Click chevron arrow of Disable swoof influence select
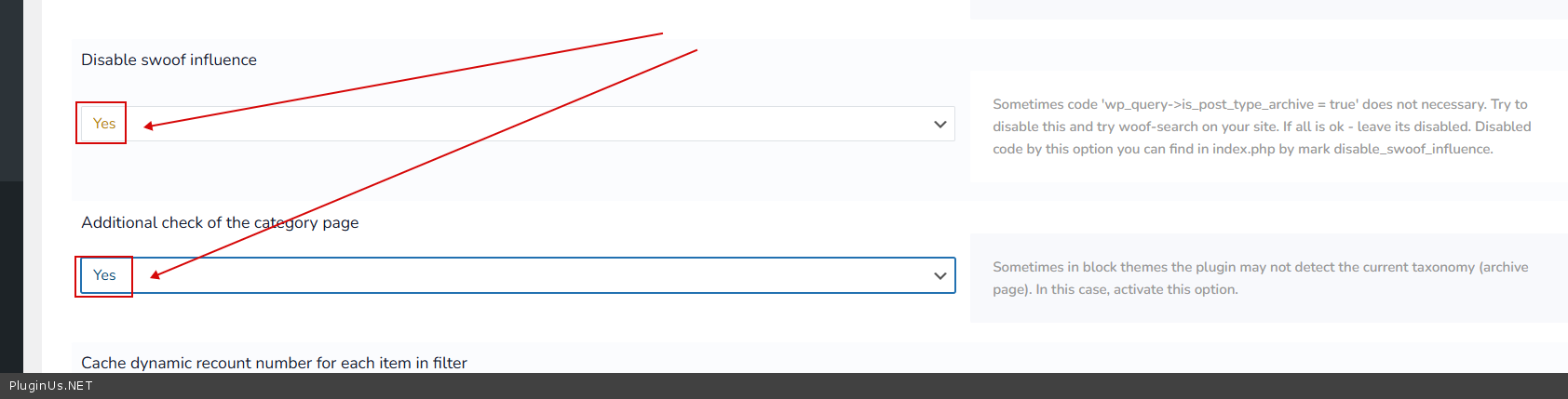1568x399 pixels. 939,124
